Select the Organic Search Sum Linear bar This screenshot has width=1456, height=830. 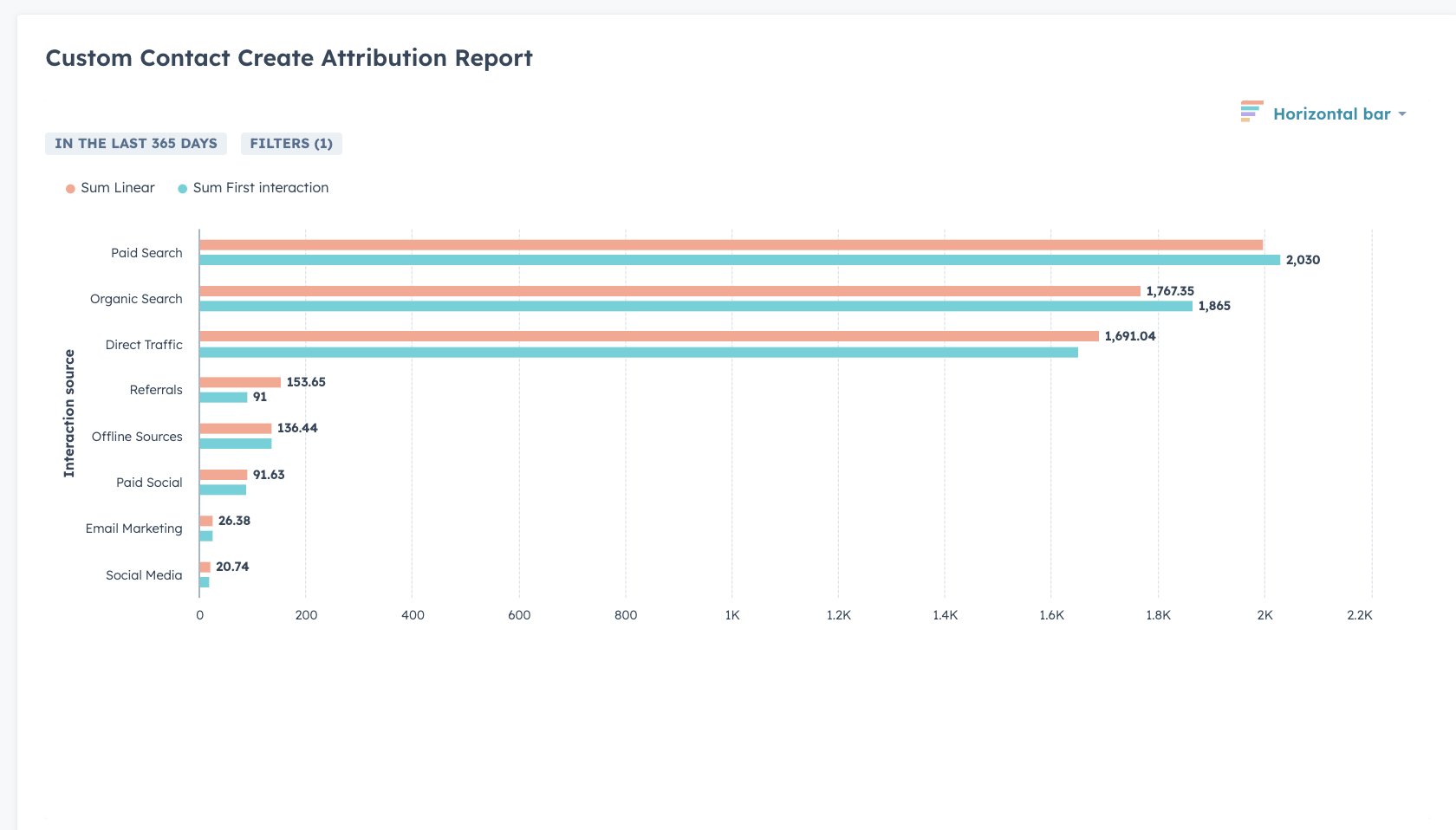670,291
